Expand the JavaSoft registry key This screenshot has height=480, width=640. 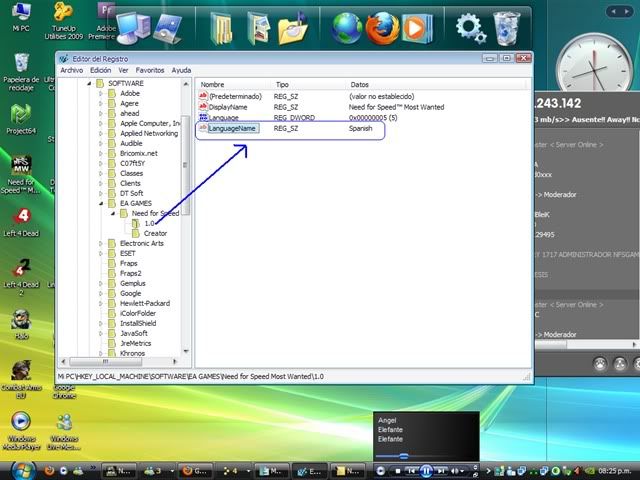coord(101,333)
